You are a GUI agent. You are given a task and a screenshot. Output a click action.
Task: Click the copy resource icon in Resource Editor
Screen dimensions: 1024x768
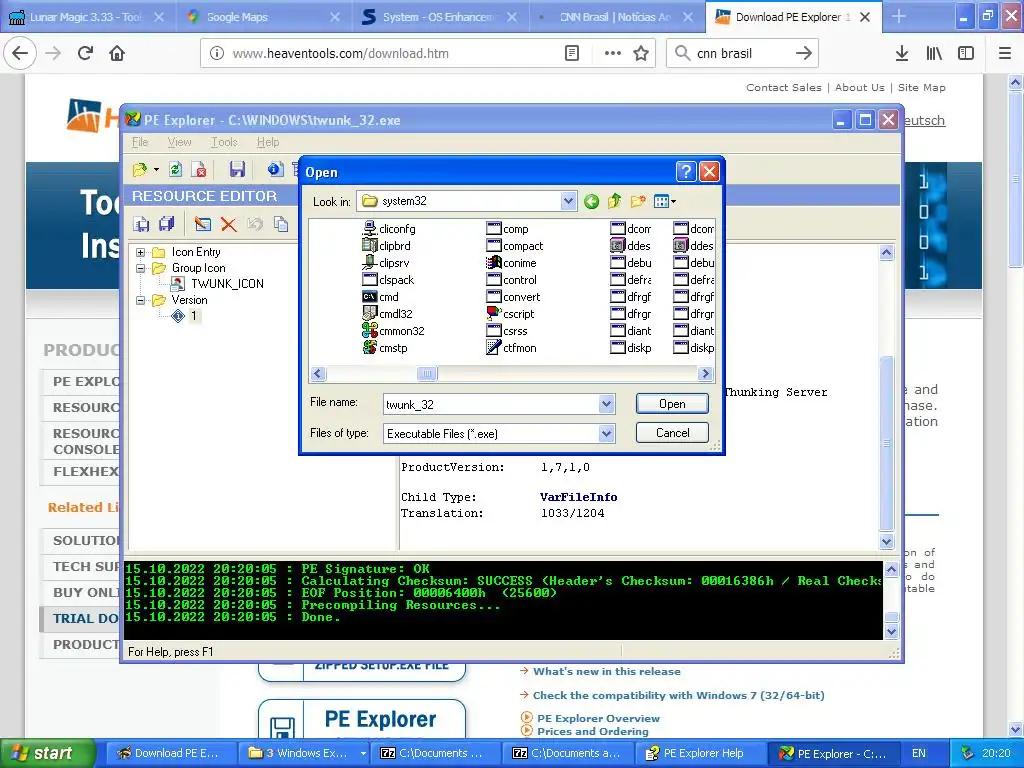coord(281,224)
